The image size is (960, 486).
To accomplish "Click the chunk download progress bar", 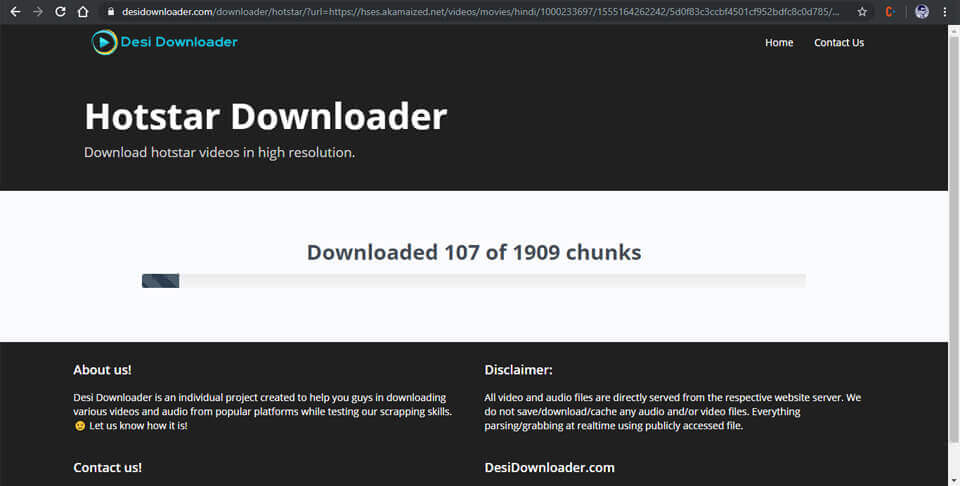I will (473, 281).
